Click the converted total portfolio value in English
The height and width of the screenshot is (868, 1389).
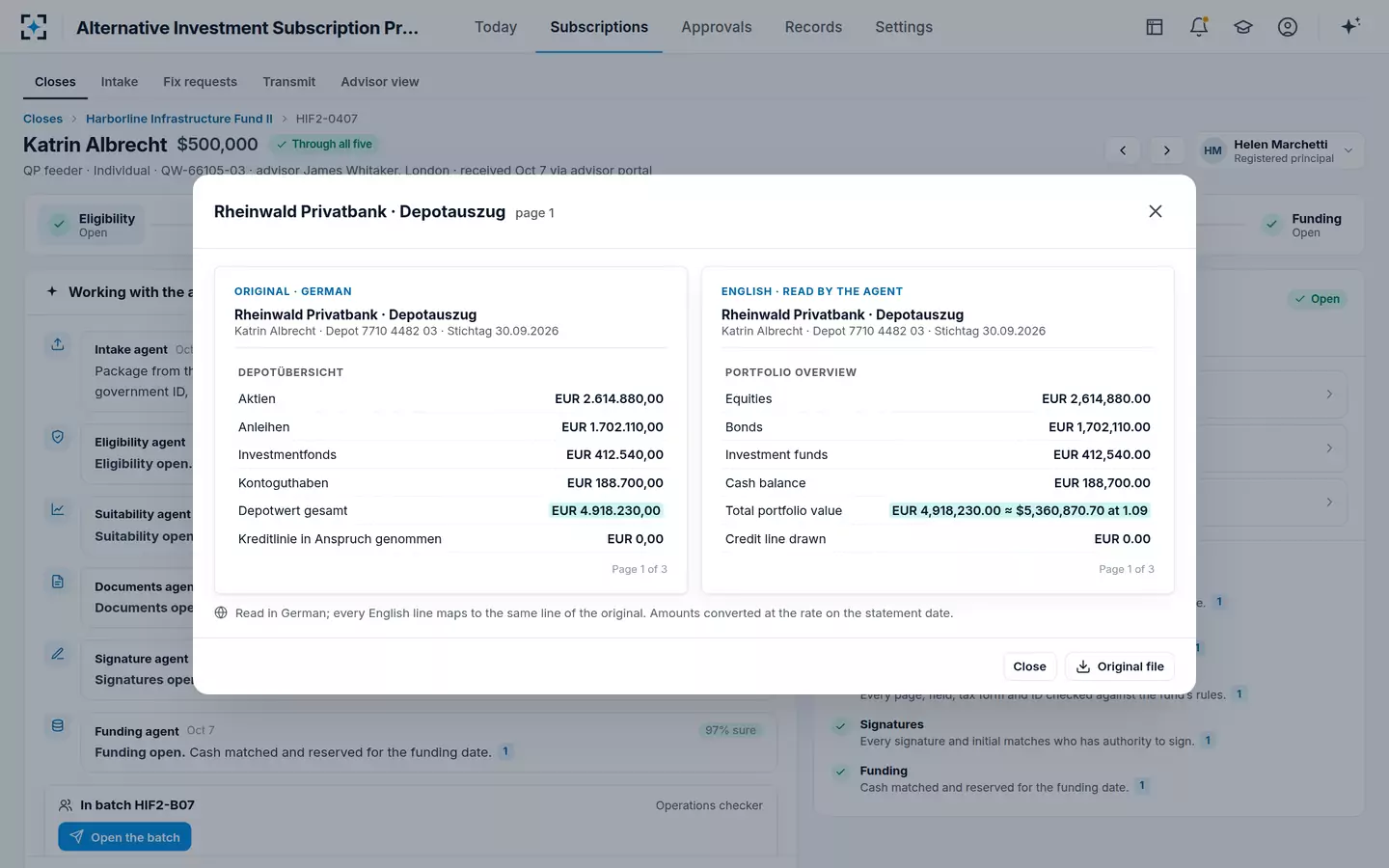1020,511
